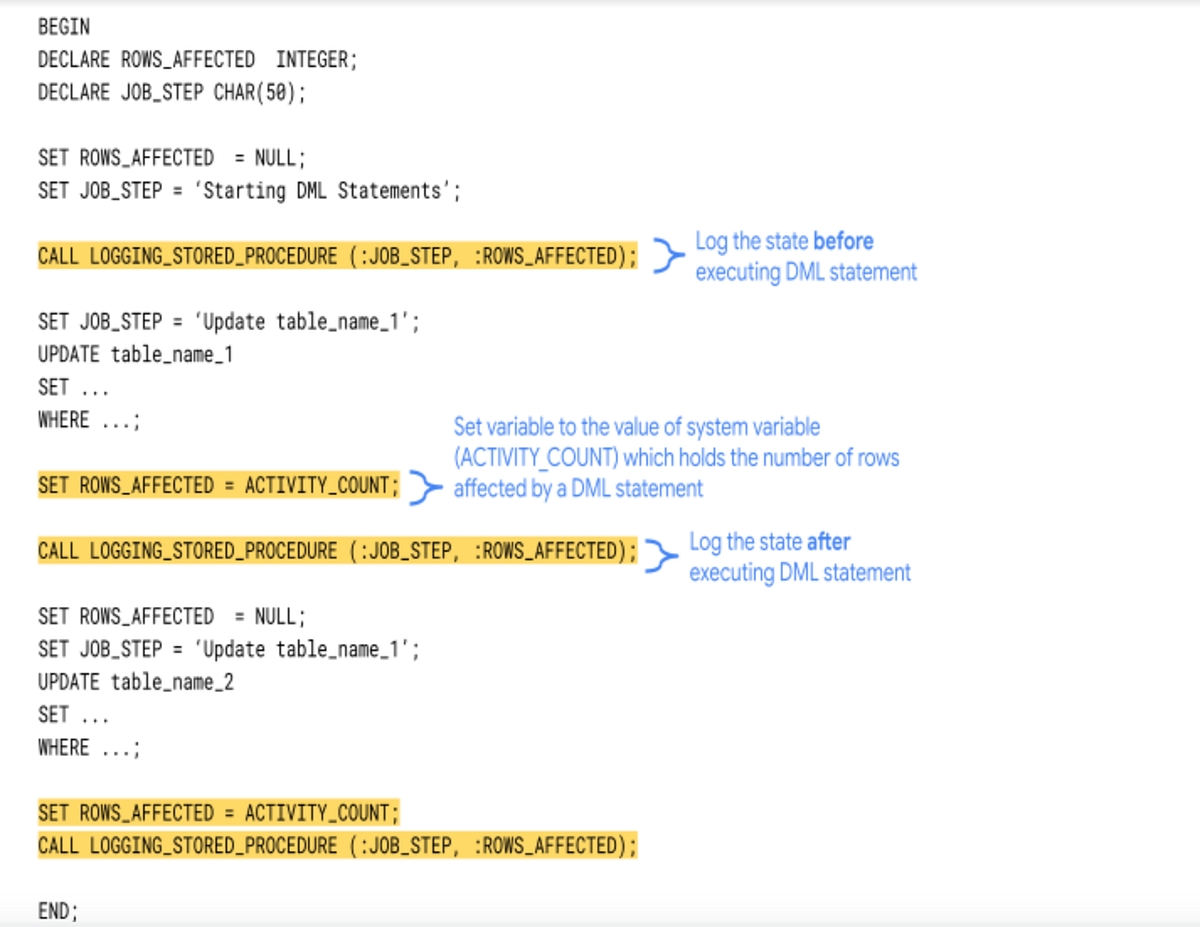The image size is (1200, 927).
Task: Click the BEGIN keyword at the top
Action: coord(63,27)
